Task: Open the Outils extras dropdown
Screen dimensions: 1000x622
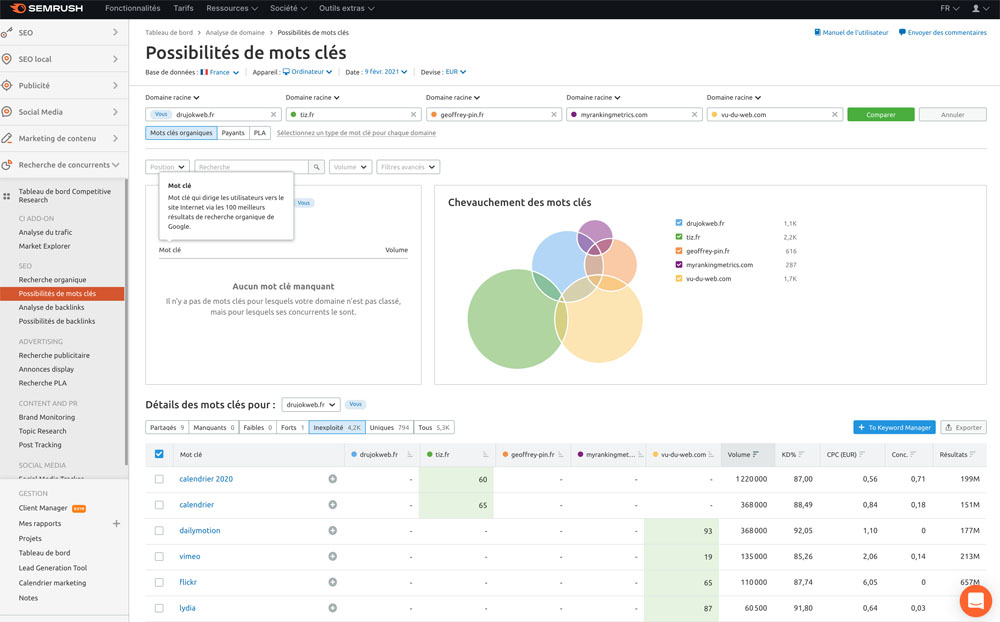Action: (x=347, y=8)
